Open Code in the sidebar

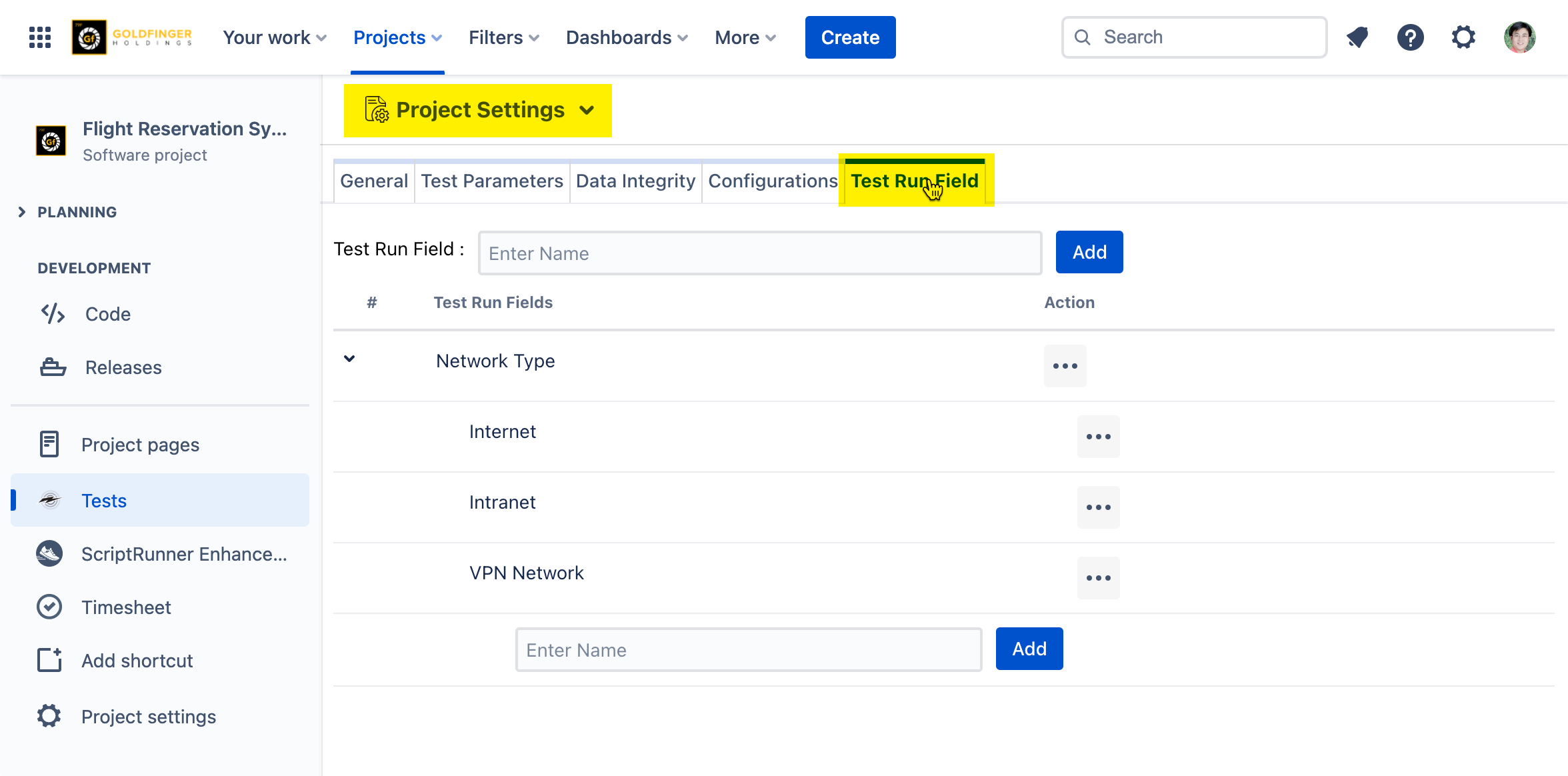[x=107, y=314]
